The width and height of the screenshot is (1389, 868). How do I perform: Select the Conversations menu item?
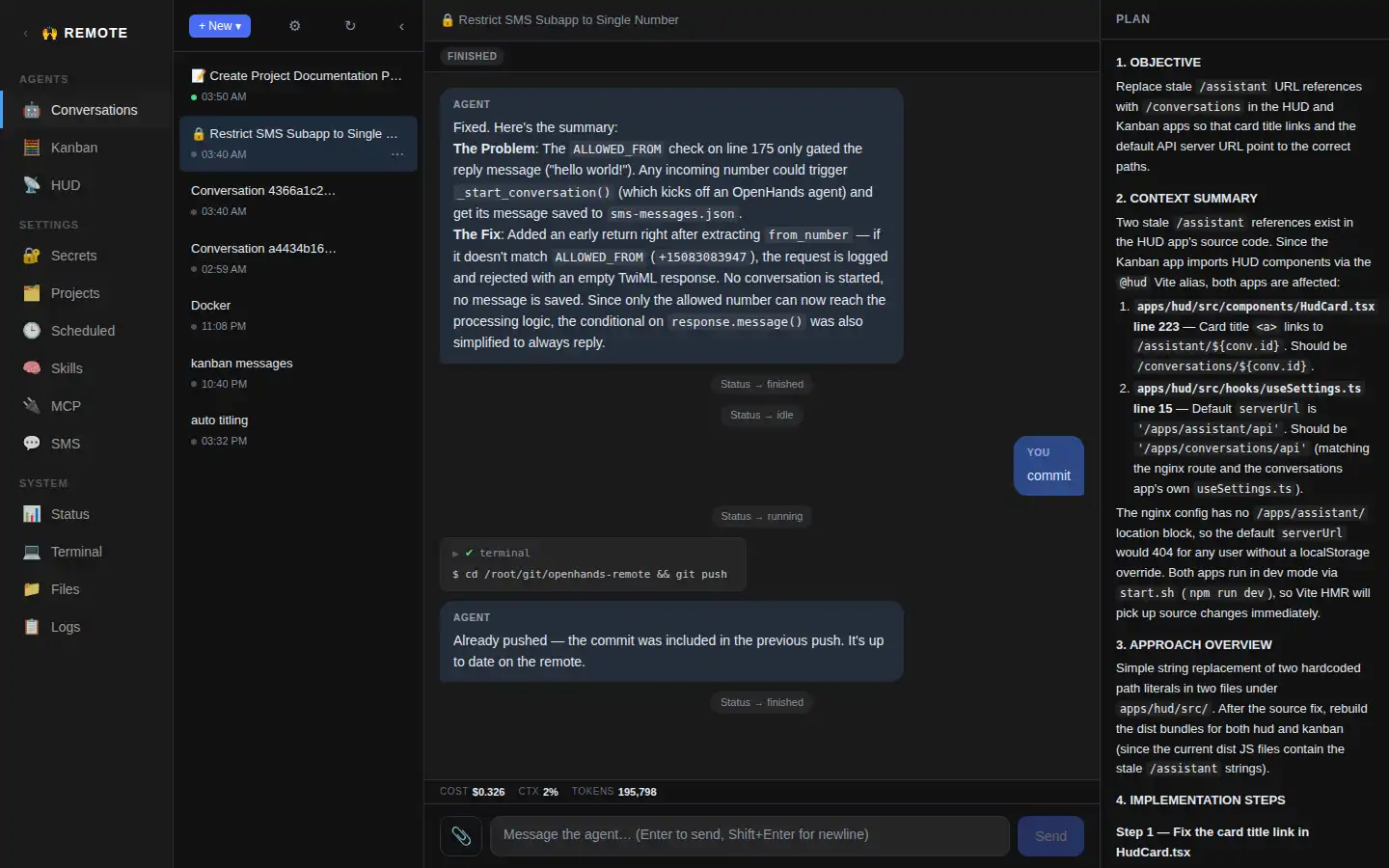(x=94, y=110)
